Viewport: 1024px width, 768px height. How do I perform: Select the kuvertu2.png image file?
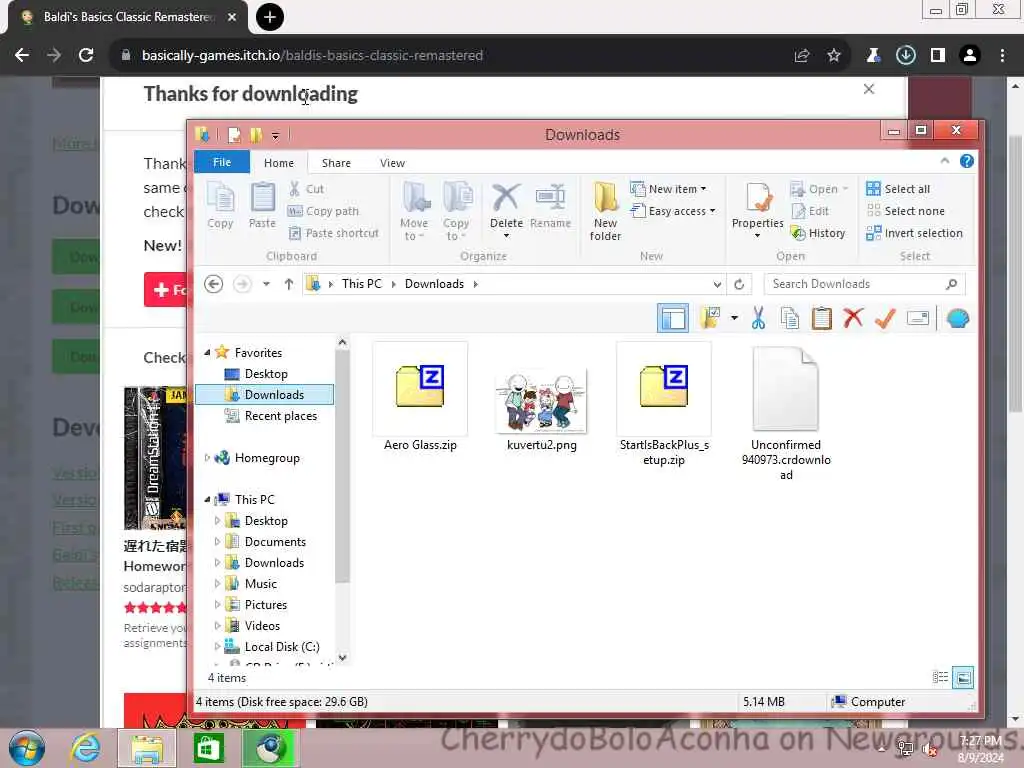[x=541, y=408]
